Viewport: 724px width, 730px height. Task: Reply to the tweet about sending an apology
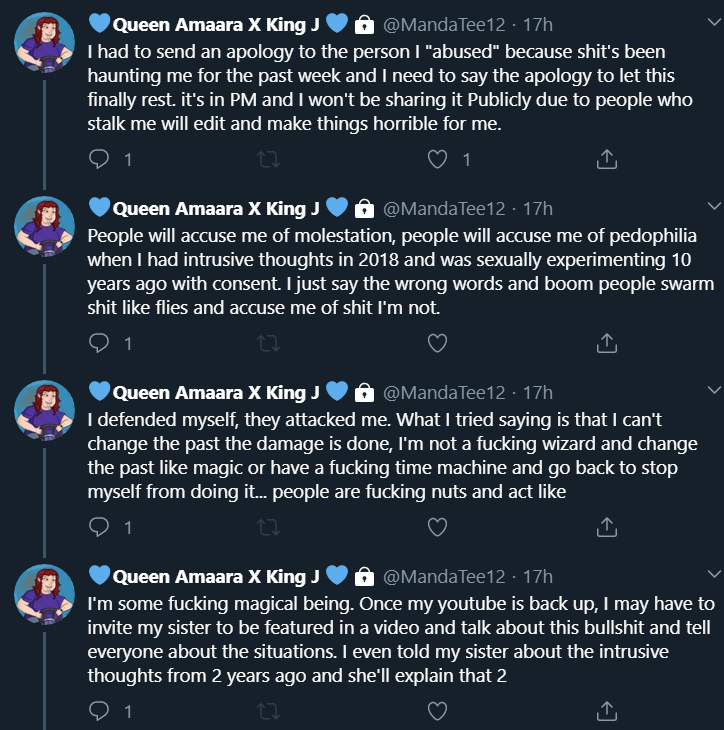99,159
